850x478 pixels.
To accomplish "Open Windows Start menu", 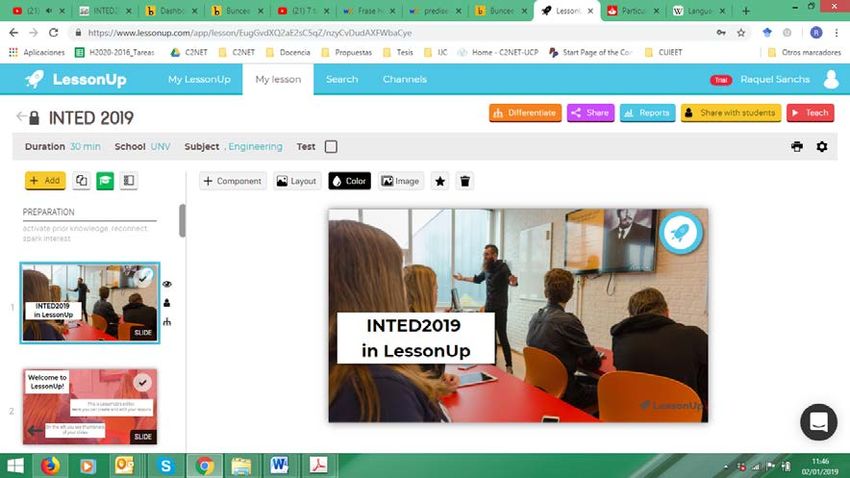I will 15,466.
